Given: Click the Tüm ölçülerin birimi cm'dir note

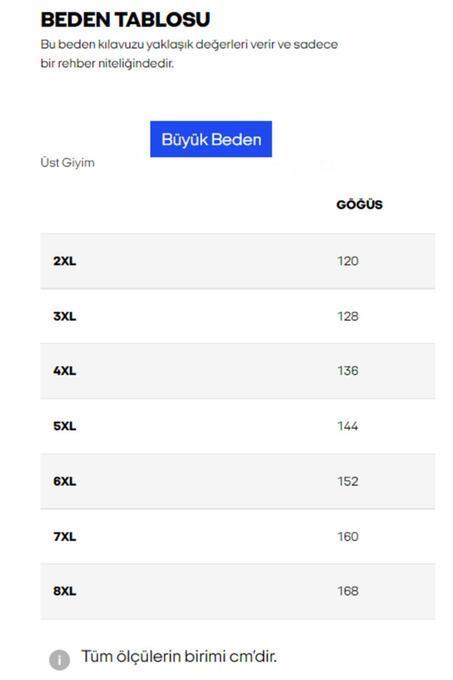Looking at the screenshot, I should [x=179, y=657].
